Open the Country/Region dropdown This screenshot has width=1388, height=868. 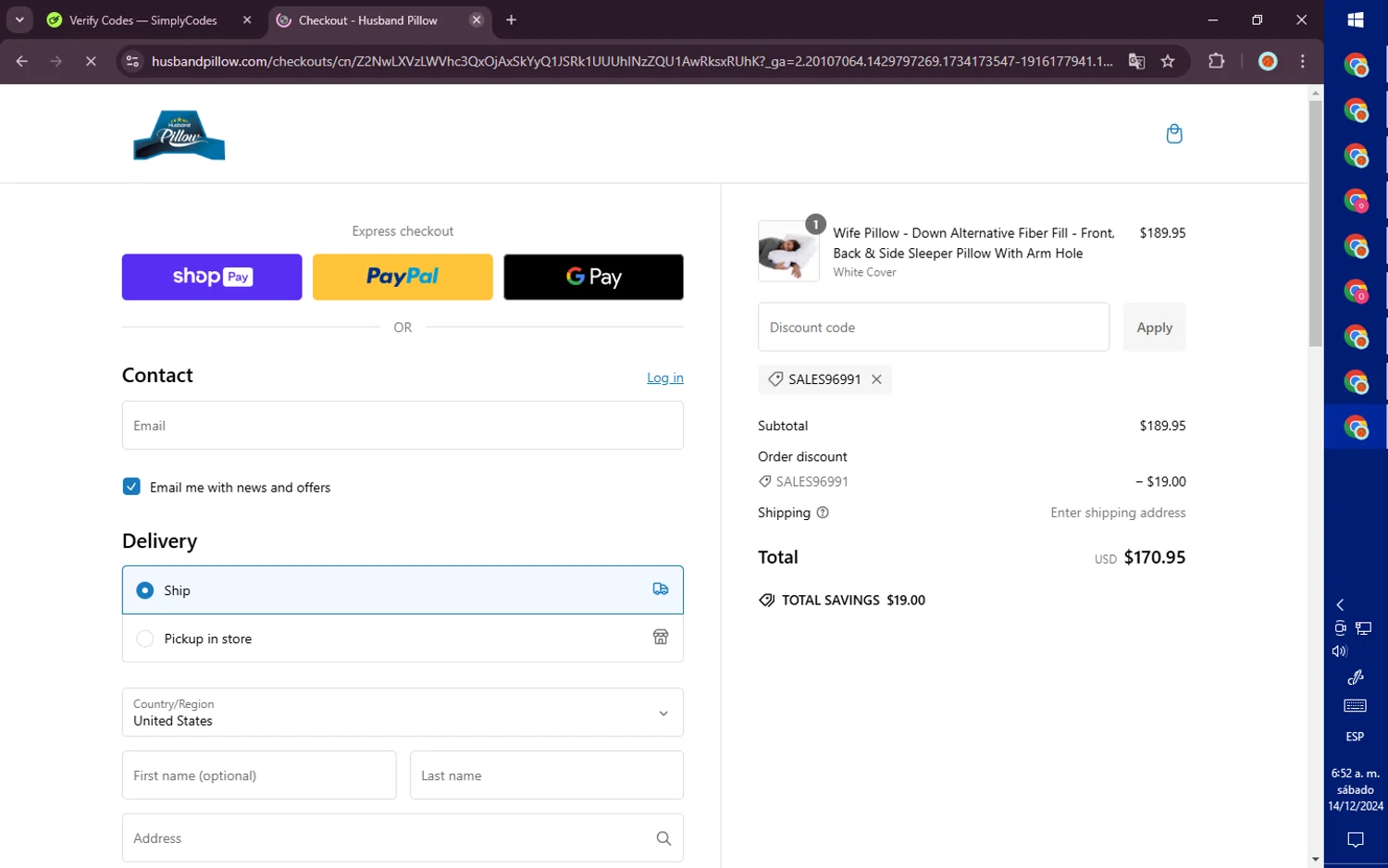[x=403, y=712]
